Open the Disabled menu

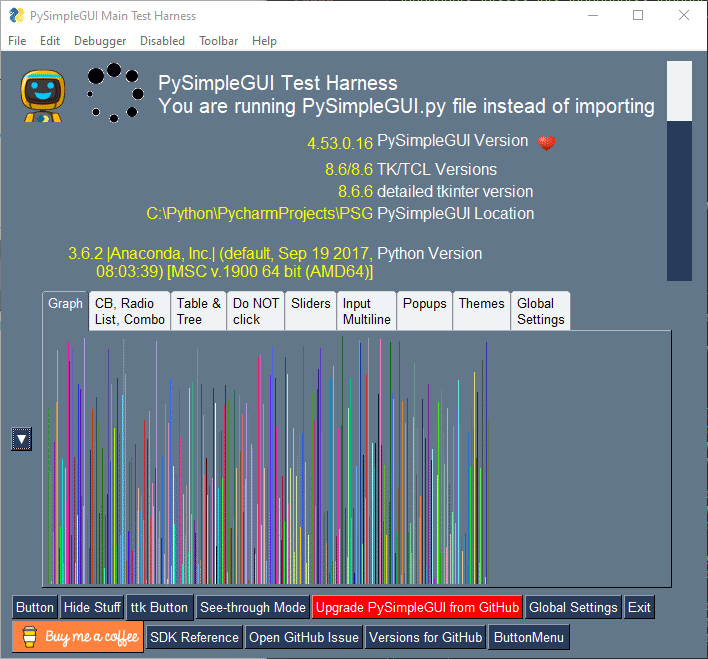click(x=162, y=41)
